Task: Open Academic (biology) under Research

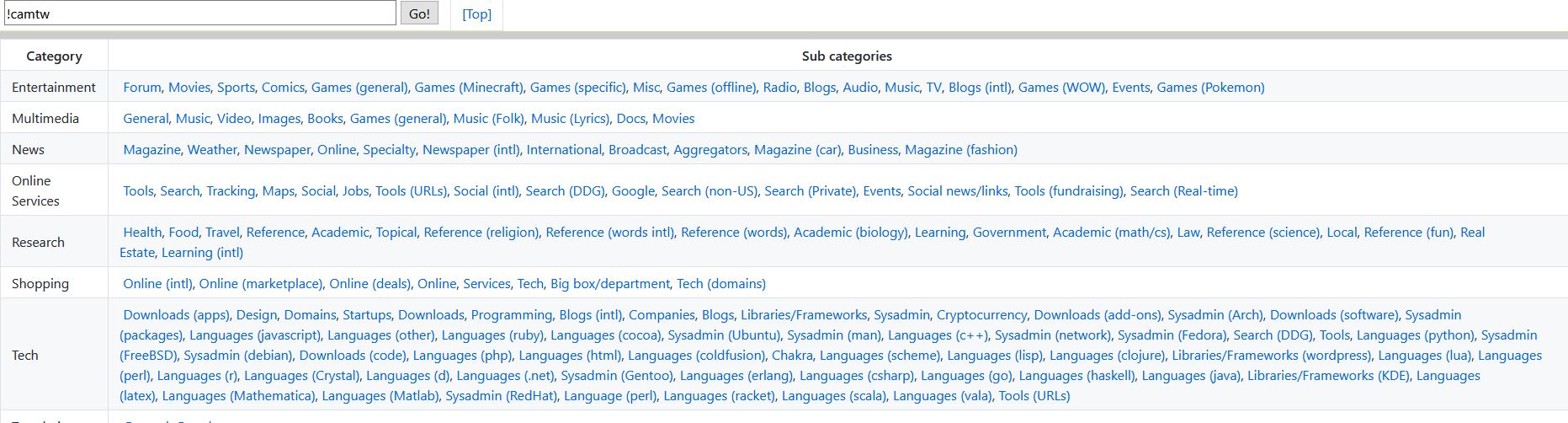Action: point(851,233)
